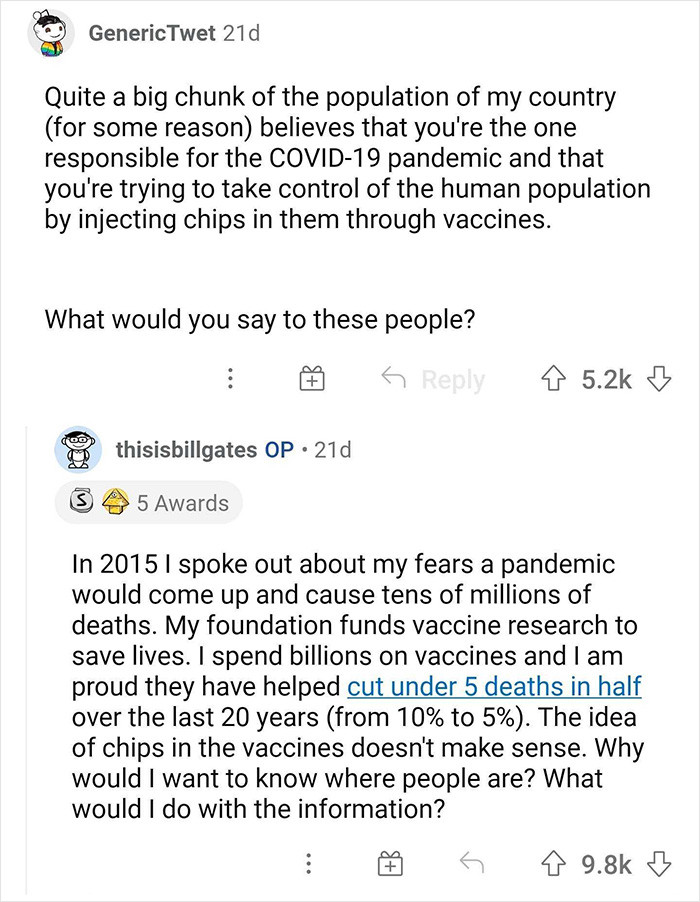Image resolution: width=700 pixels, height=902 pixels.
Task: Open the three-dot options menu on the reply
Action: tap(309, 862)
